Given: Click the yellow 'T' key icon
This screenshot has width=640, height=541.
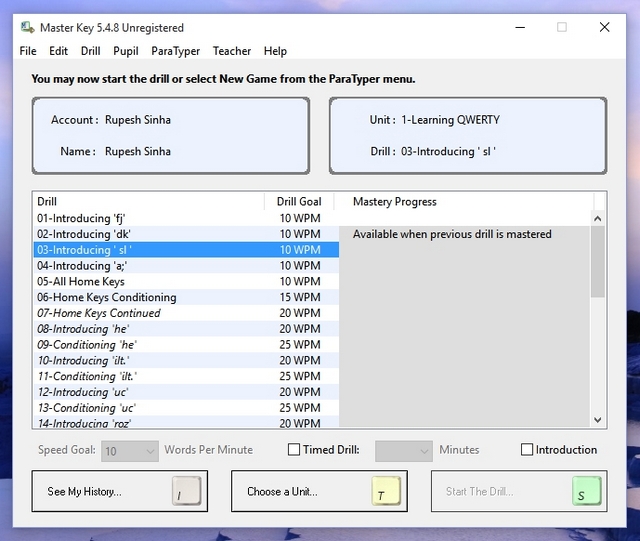Looking at the screenshot, I should (386, 491).
